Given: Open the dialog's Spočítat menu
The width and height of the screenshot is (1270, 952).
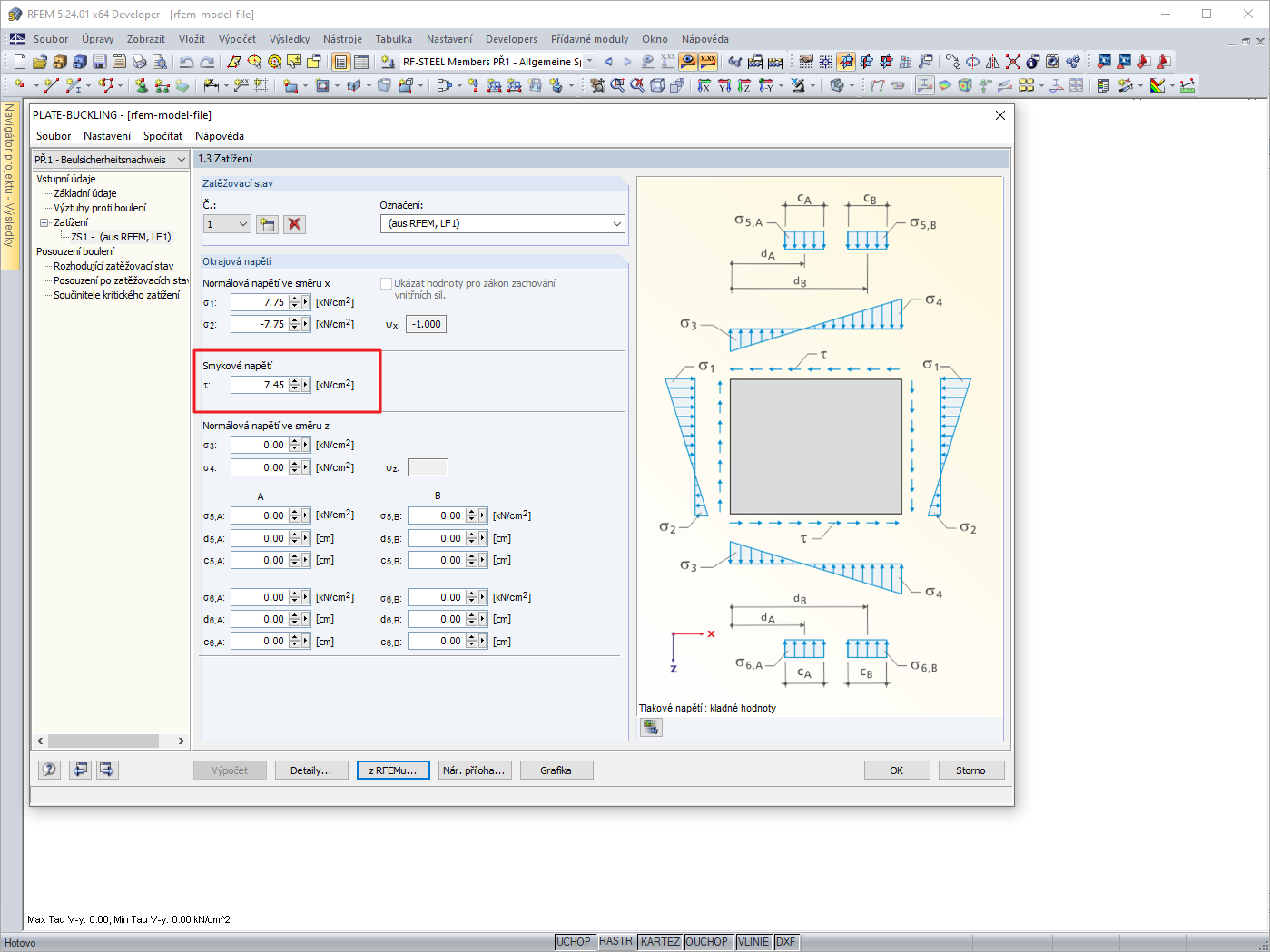Looking at the screenshot, I should tap(162, 136).
